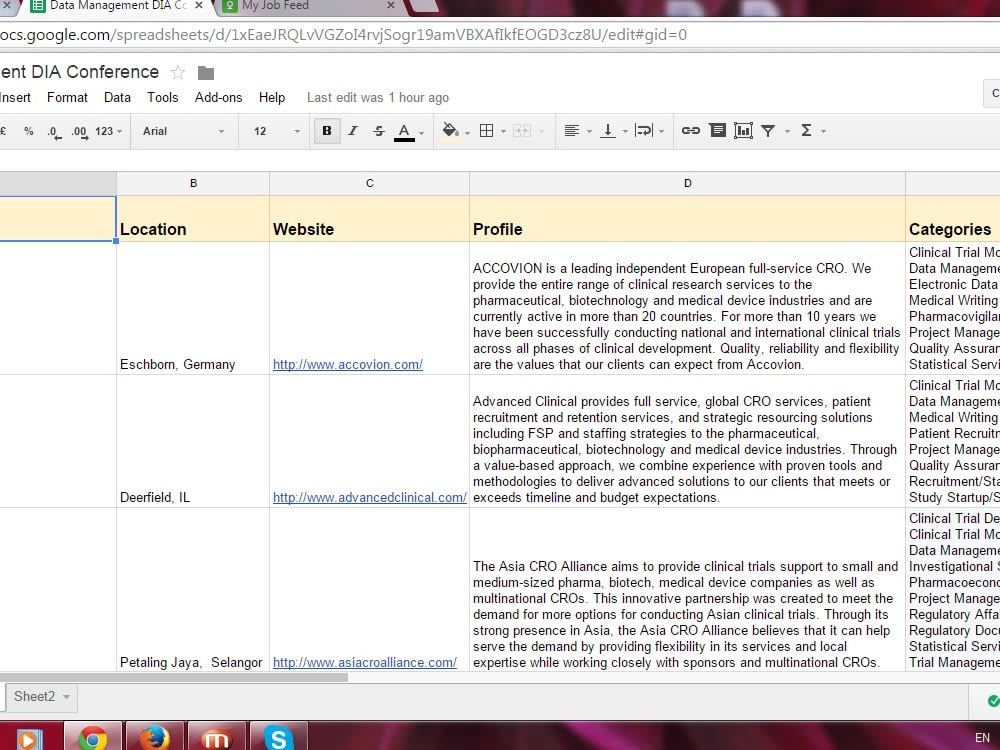Select the ACCOVION profile cell
This screenshot has width=1000, height=750.
pyautogui.click(x=688, y=308)
